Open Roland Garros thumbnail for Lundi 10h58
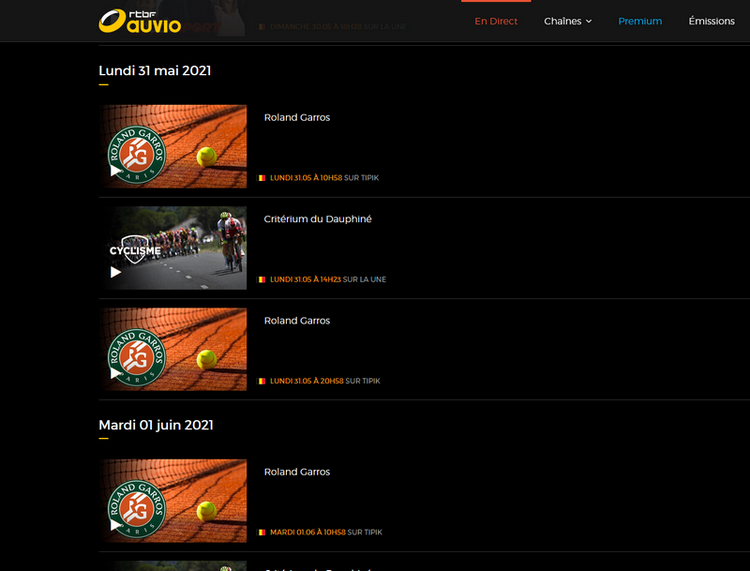This screenshot has height=571, width=750. 173,146
